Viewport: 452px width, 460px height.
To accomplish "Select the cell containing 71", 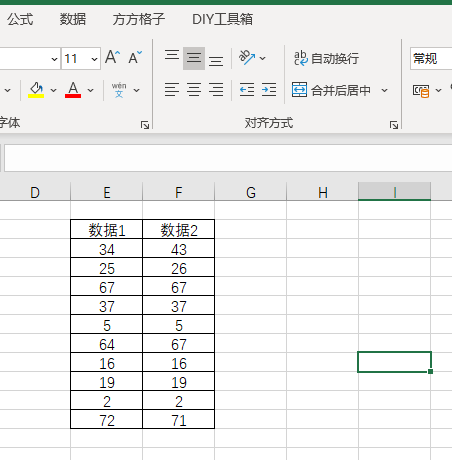I will [179, 419].
